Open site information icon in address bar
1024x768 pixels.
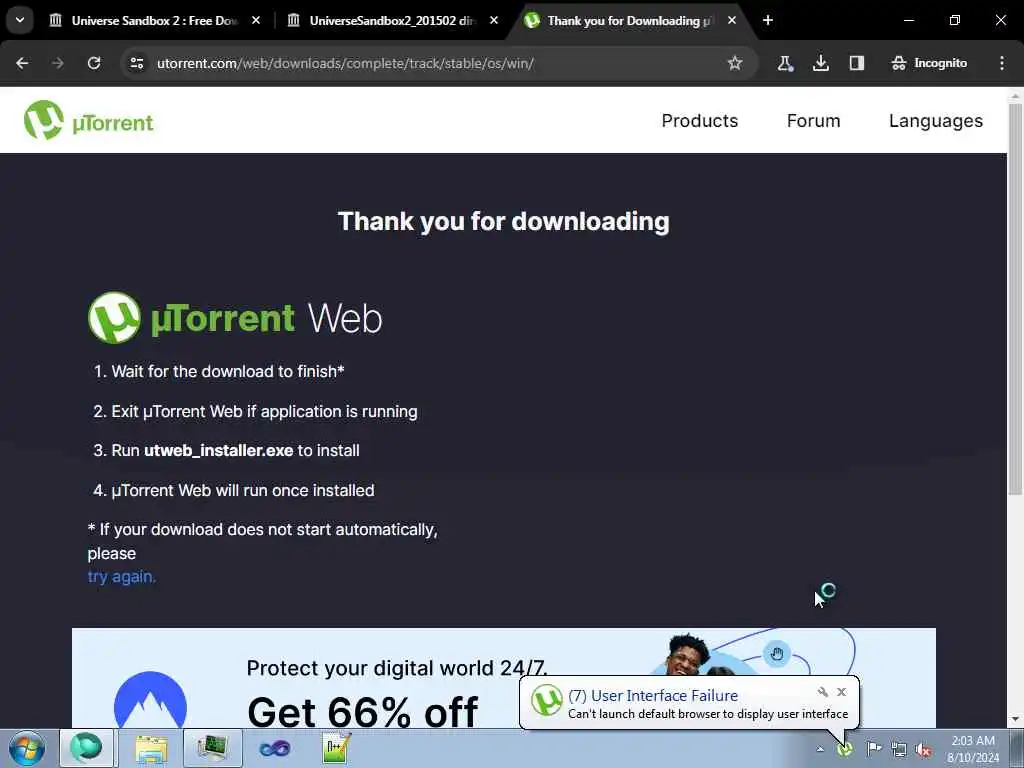click(x=136, y=63)
